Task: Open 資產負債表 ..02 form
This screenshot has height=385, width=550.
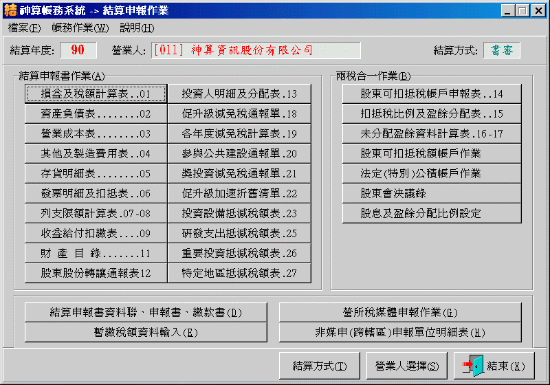Action: pyautogui.click(x=96, y=114)
